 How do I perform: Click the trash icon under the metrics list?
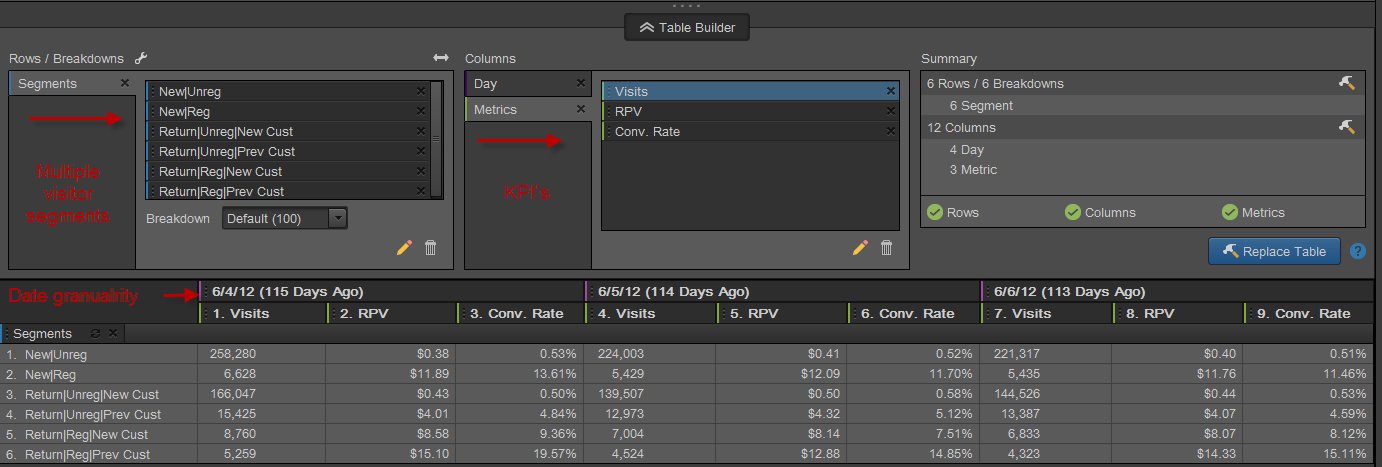(x=886, y=248)
